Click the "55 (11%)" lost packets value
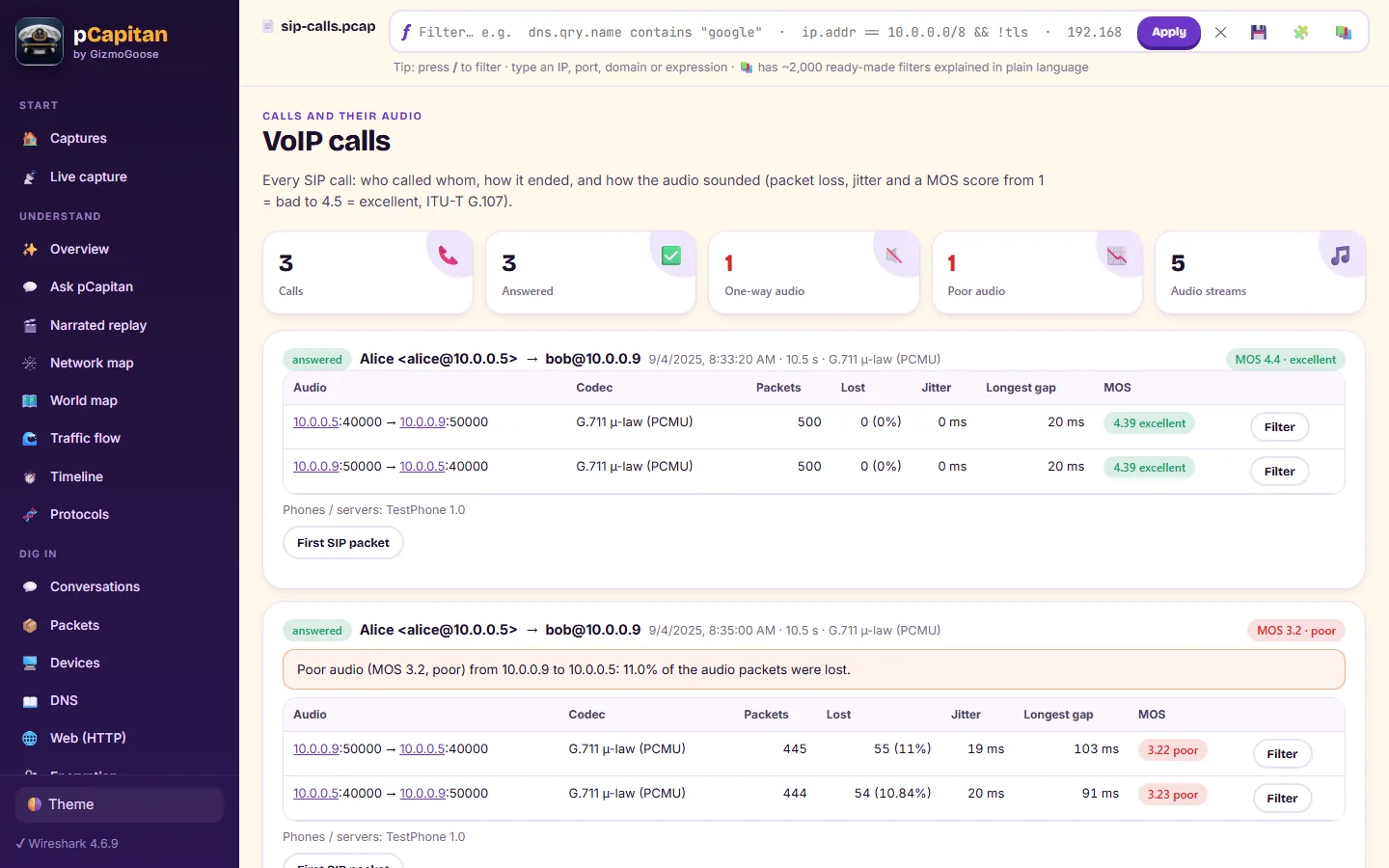The width and height of the screenshot is (1389, 868). point(903,748)
